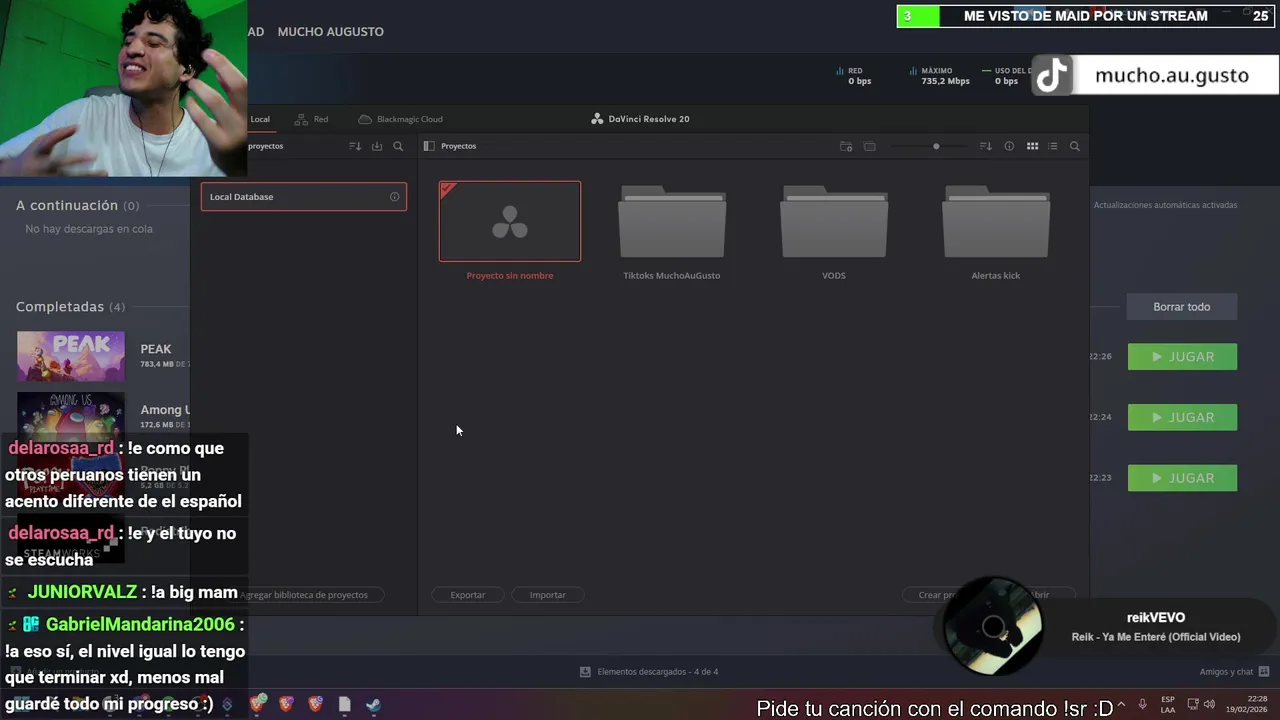Open the network tray icon
The height and width of the screenshot is (720, 1280).
(x=1193, y=705)
